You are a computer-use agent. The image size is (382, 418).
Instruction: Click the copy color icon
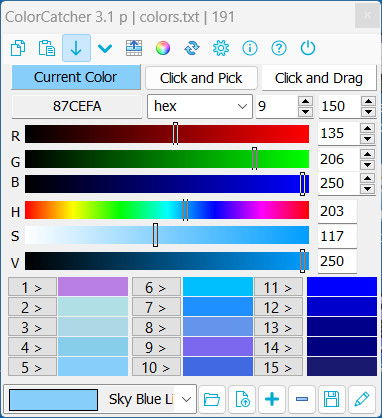tap(18, 48)
